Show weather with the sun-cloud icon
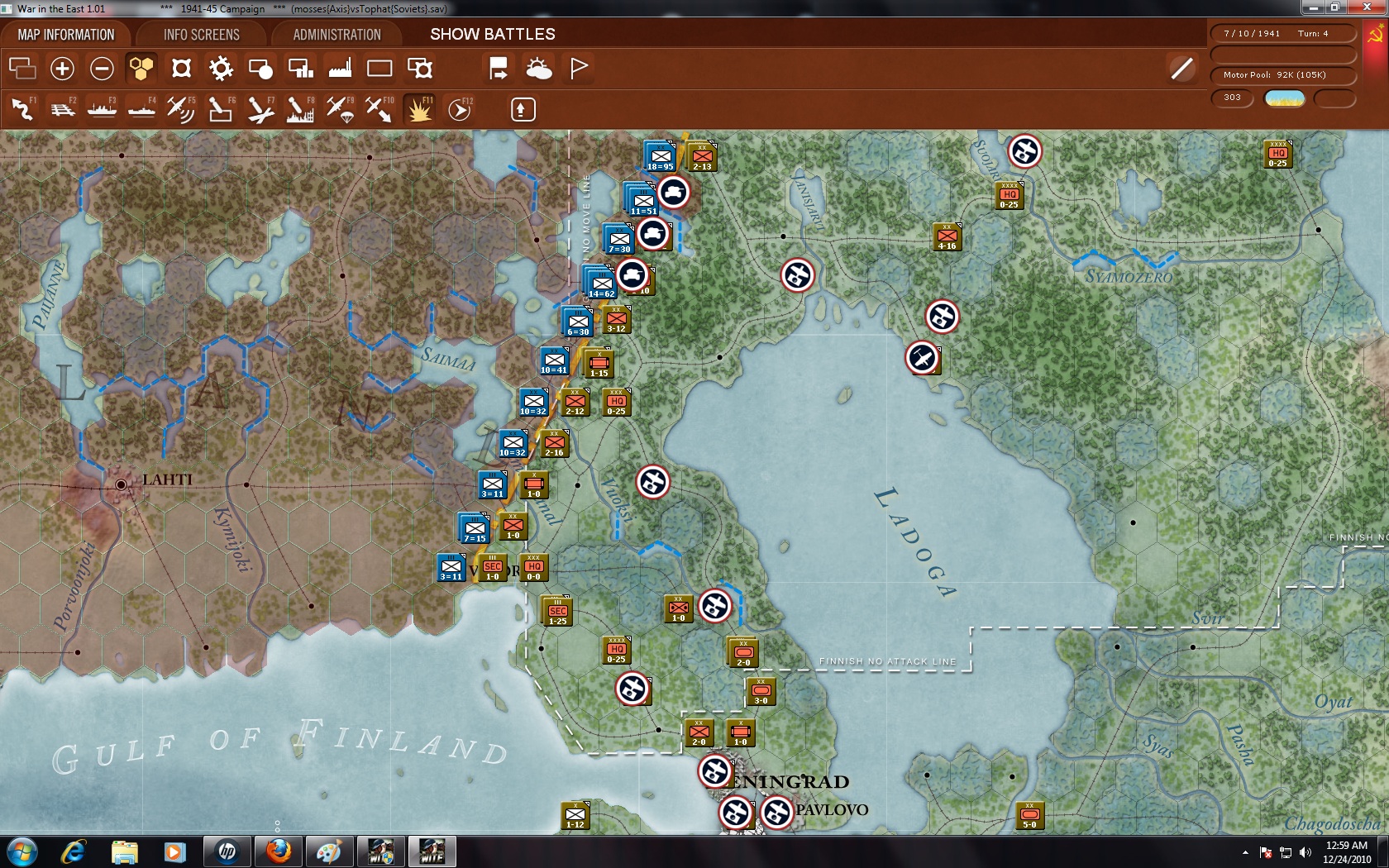Image resolution: width=1389 pixels, height=868 pixels. 539,68
